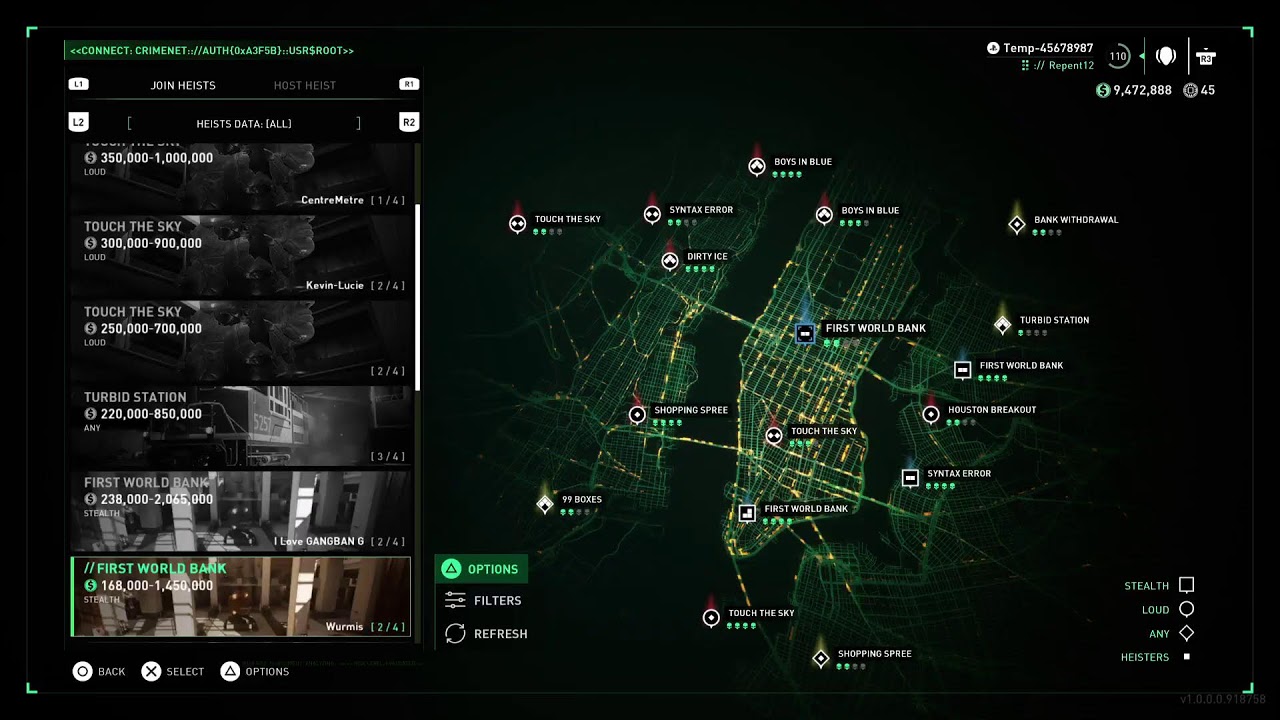Click the Stealth square legend icon
Viewport: 1280px width, 720px height.
[x=1187, y=585]
